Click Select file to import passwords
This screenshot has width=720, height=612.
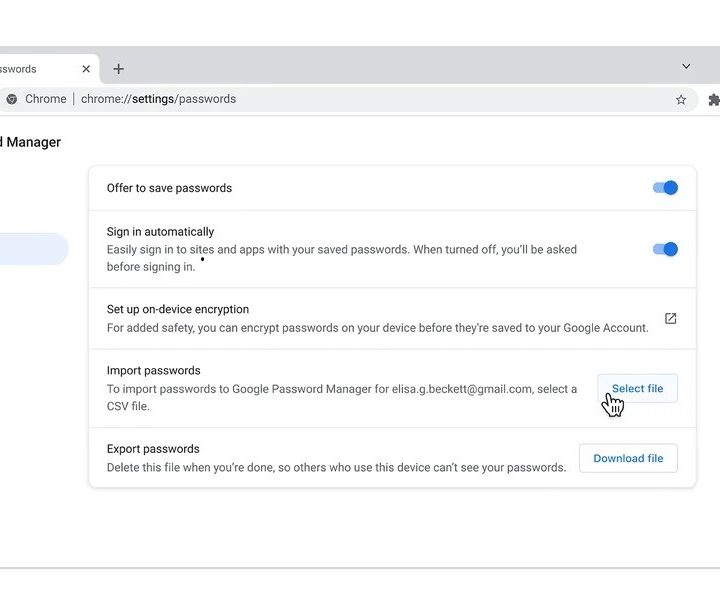click(x=637, y=388)
